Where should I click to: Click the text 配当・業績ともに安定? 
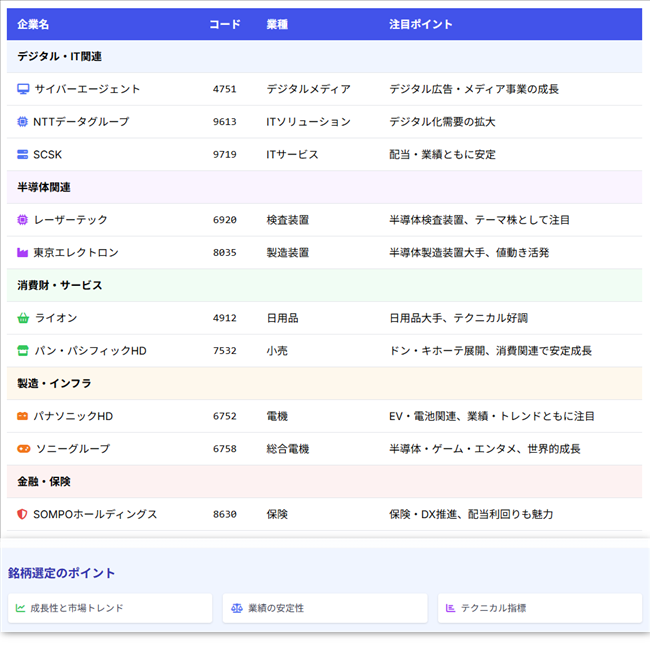tap(442, 154)
